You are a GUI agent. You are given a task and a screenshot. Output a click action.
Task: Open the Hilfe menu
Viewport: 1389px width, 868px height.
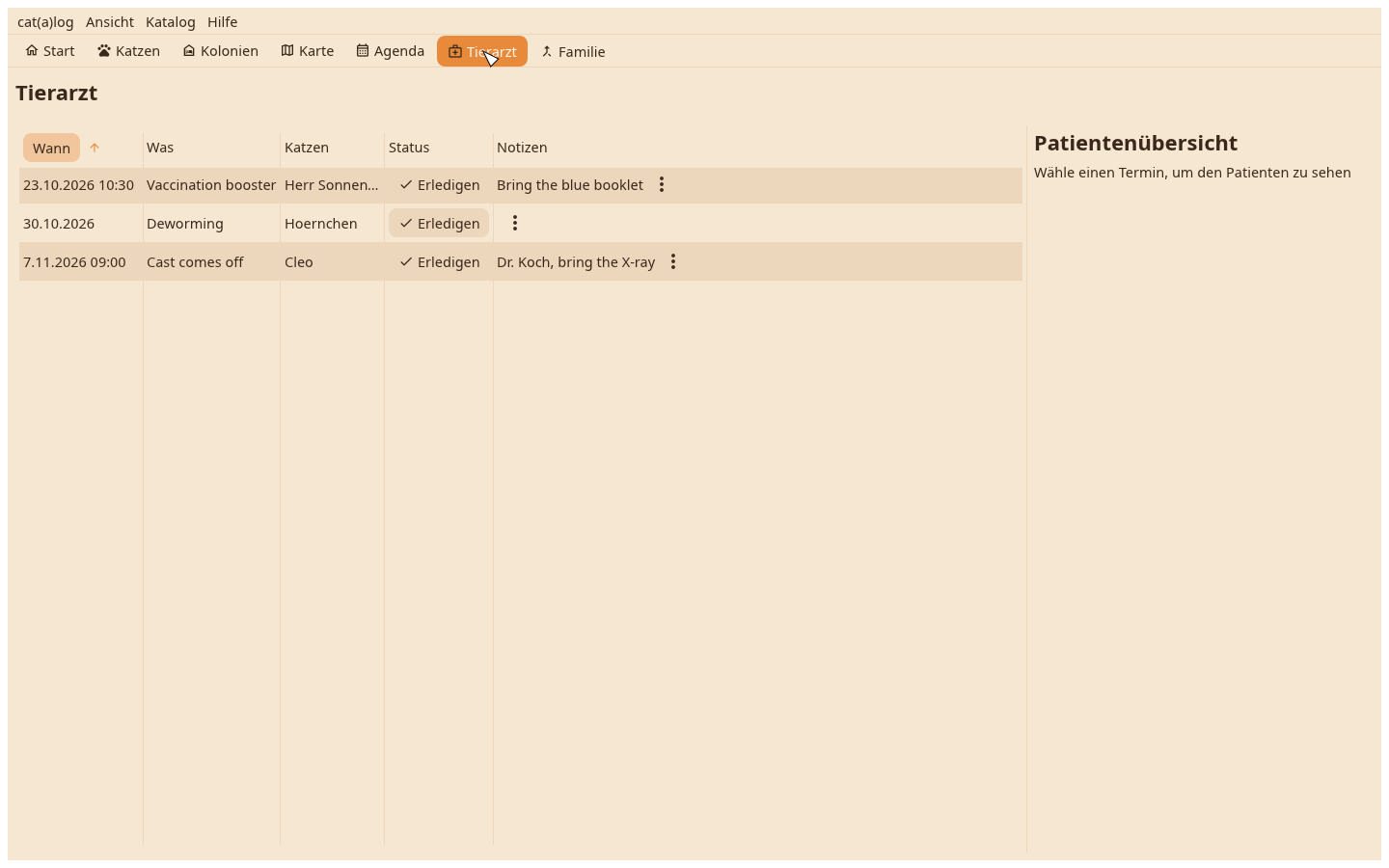pos(223,21)
